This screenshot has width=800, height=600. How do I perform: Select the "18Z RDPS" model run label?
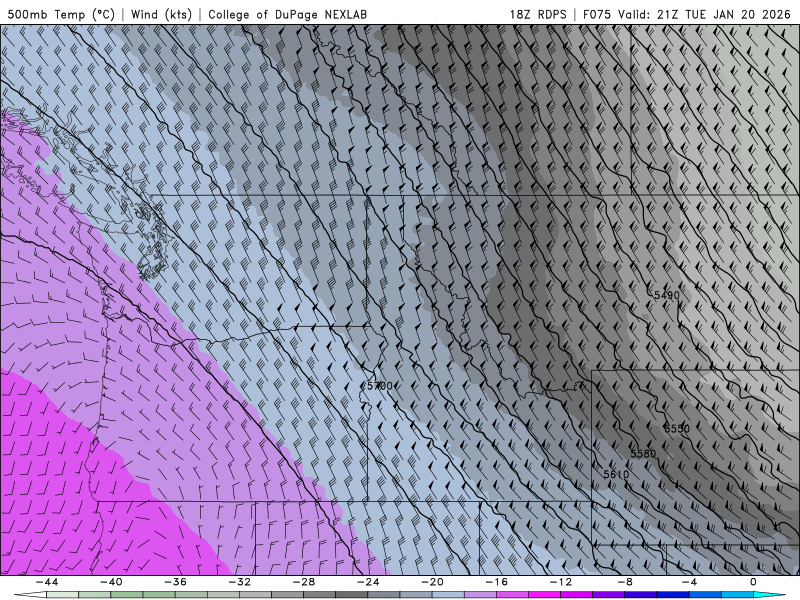pos(538,14)
